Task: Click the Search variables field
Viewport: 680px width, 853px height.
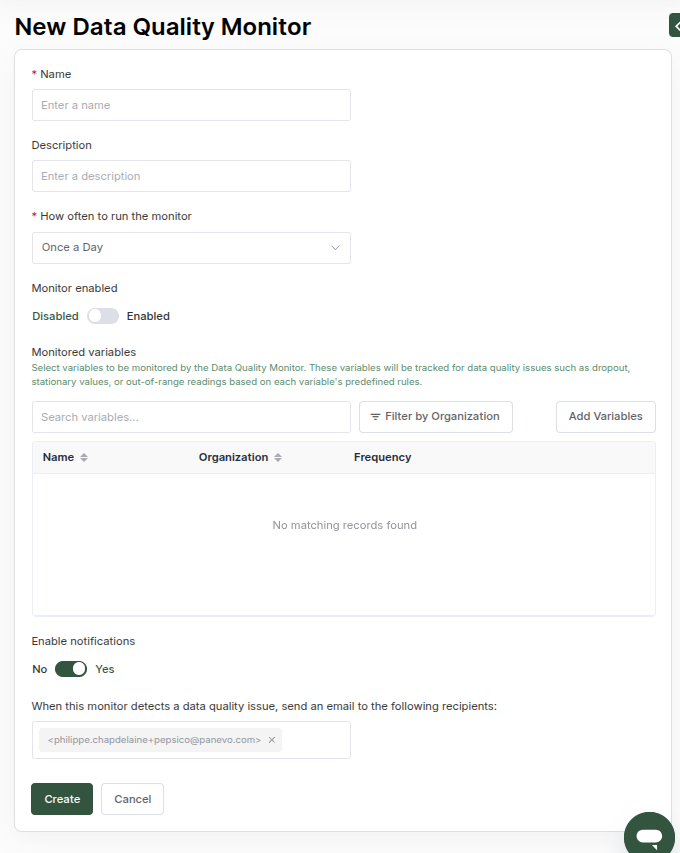Action: [191, 417]
